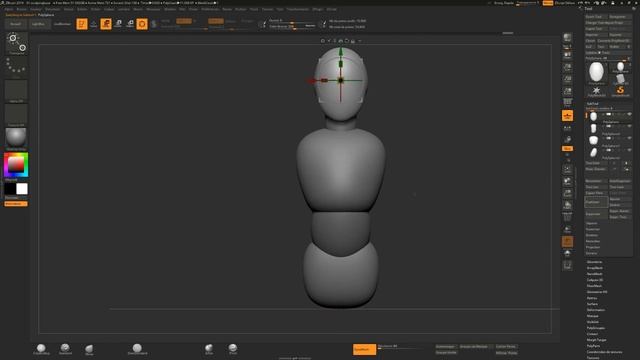Image resolution: width=640 pixels, height=360 pixels.
Task: Expand the Déformation subpalette
Action: [x=596, y=310]
